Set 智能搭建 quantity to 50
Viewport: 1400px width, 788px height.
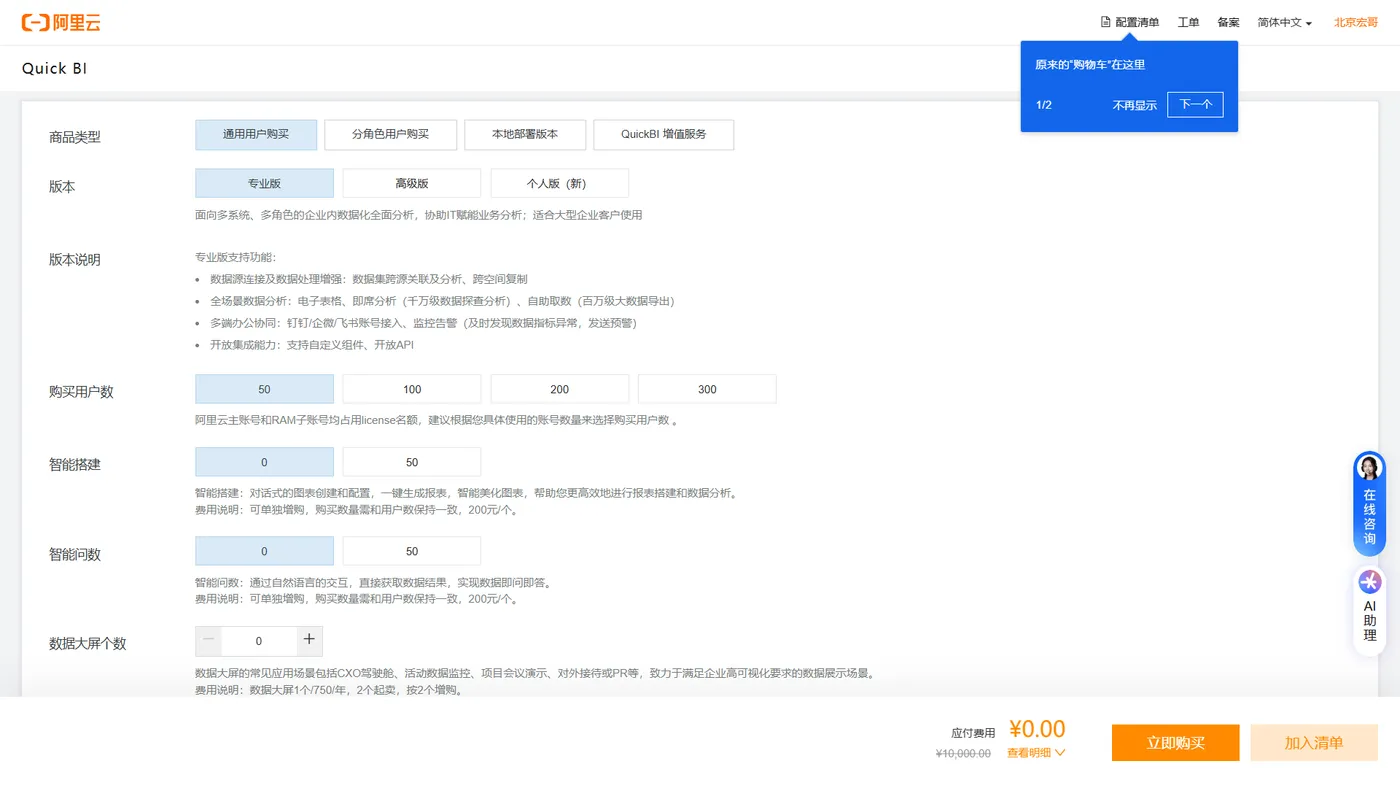412,462
